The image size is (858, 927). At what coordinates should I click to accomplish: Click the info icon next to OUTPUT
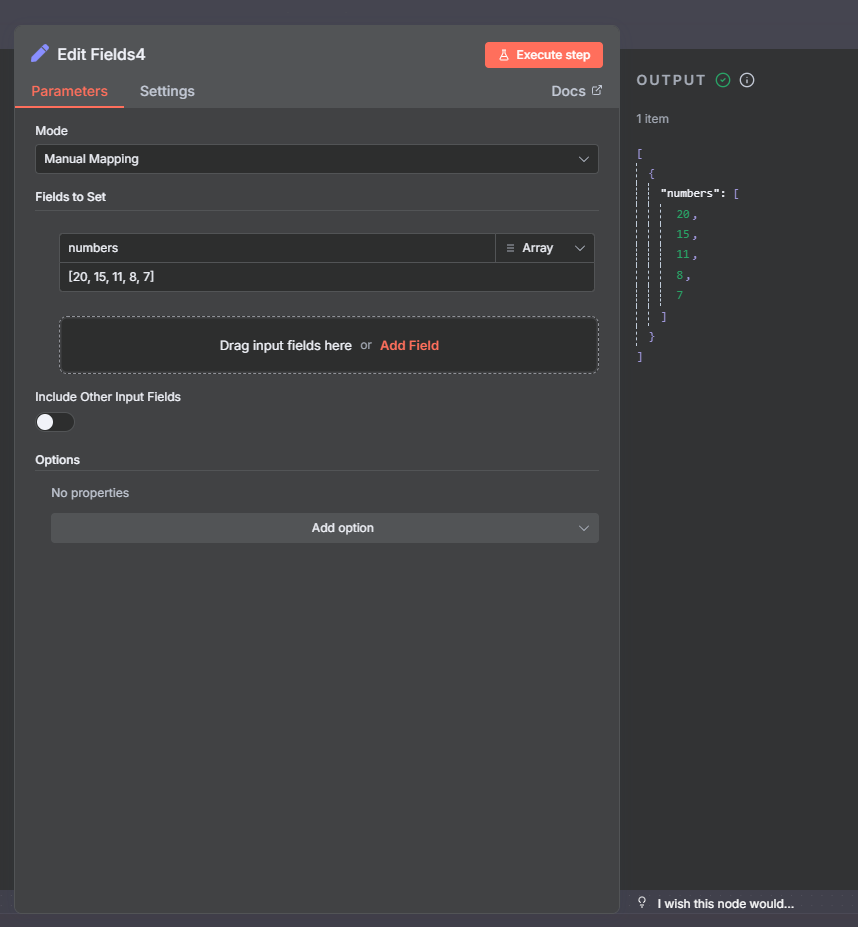click(x=747, y=80)
